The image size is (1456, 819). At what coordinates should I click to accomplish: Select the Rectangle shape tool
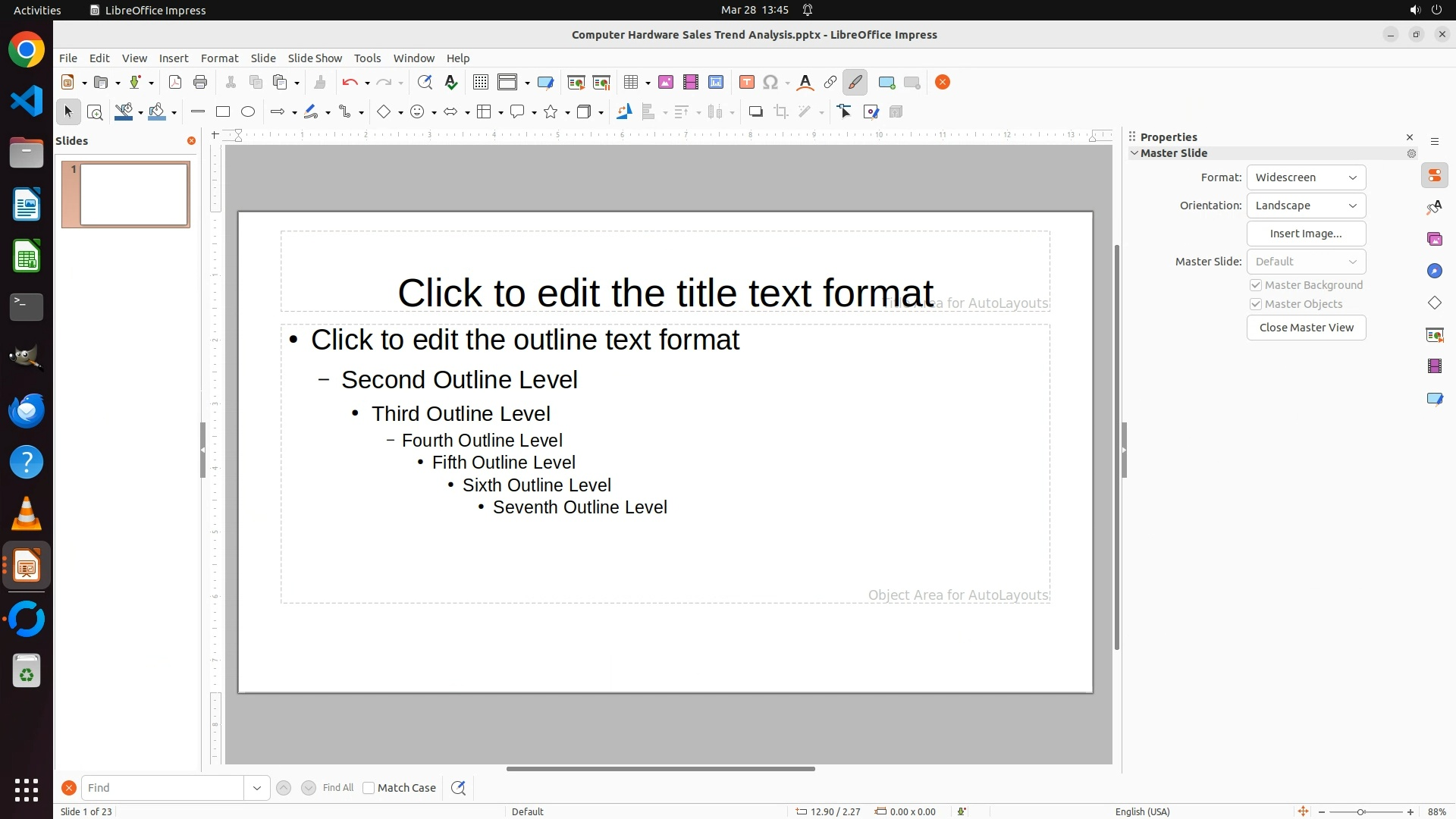pos(222,112)
